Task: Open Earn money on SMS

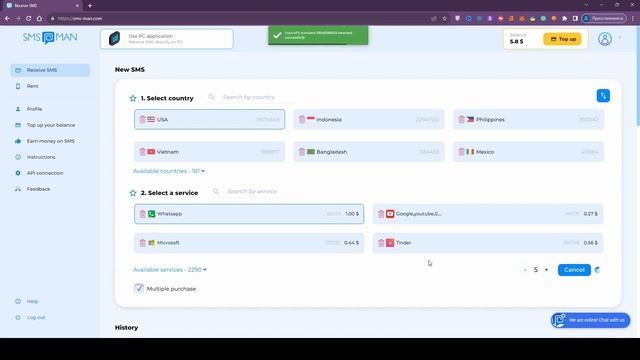Action: point(50,141)
